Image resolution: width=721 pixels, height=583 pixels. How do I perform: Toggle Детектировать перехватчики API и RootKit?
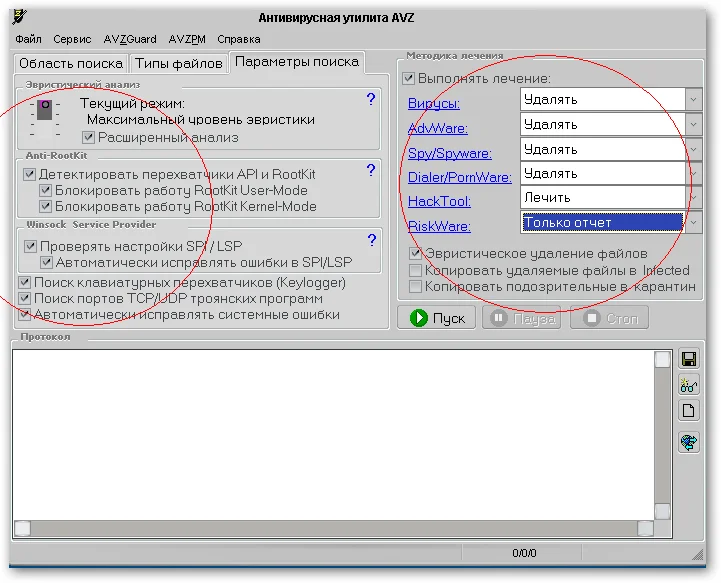29,174
